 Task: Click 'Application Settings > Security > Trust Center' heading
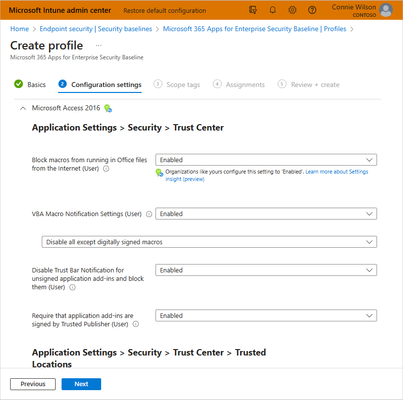click(x=128, y=128)
